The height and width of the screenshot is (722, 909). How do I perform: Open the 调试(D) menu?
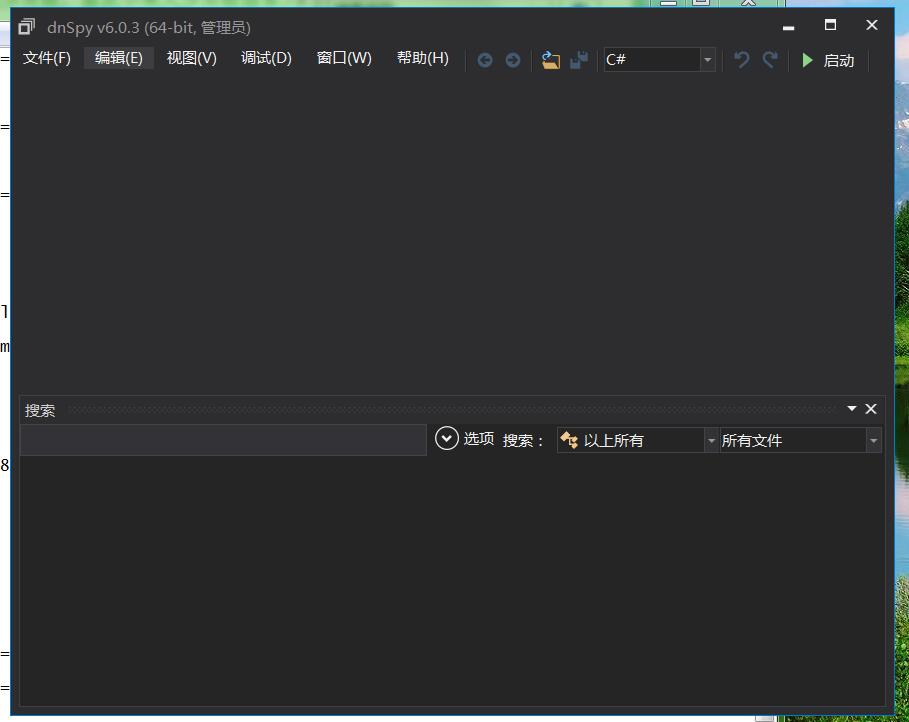coord(266,58)
